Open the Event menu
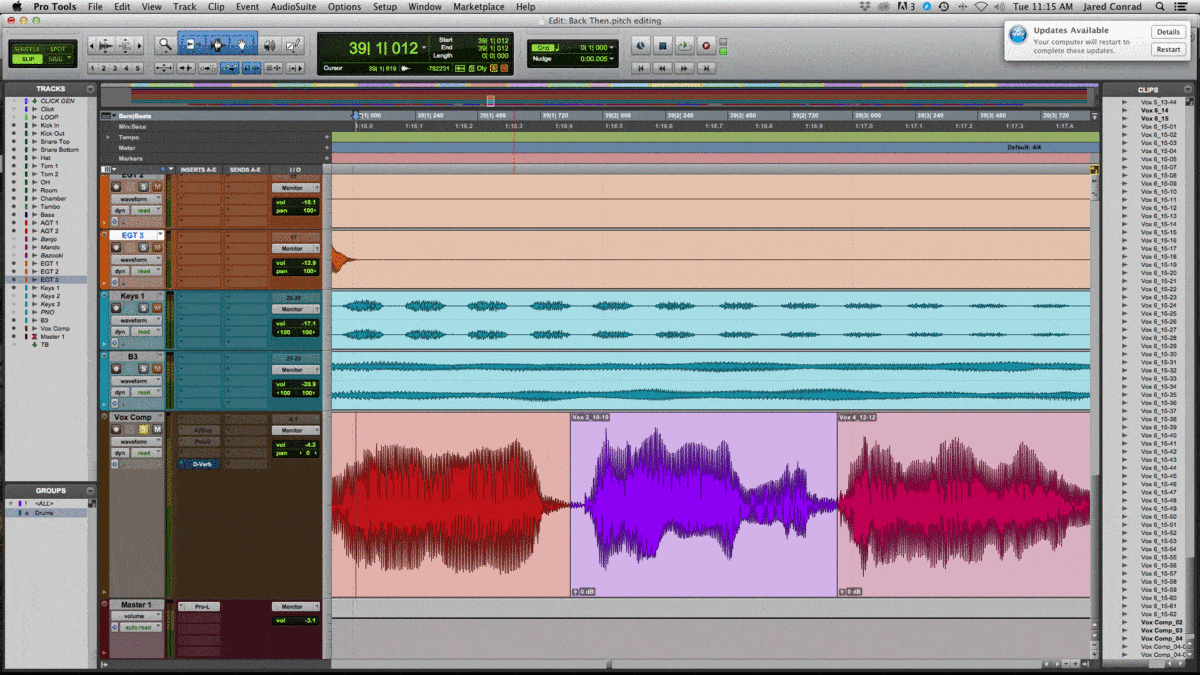1200x675 pixels. (247, 6)
